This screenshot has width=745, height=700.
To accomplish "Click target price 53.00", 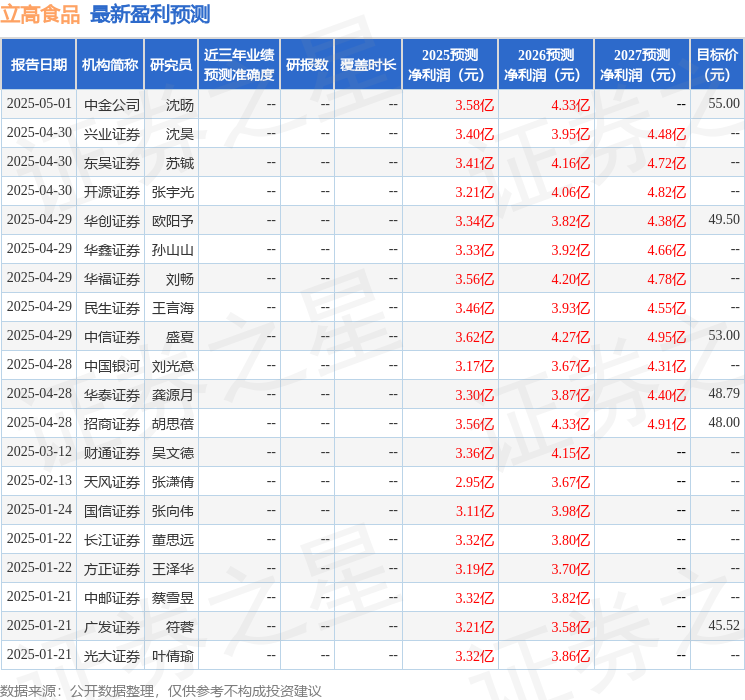I will point(724,335).
